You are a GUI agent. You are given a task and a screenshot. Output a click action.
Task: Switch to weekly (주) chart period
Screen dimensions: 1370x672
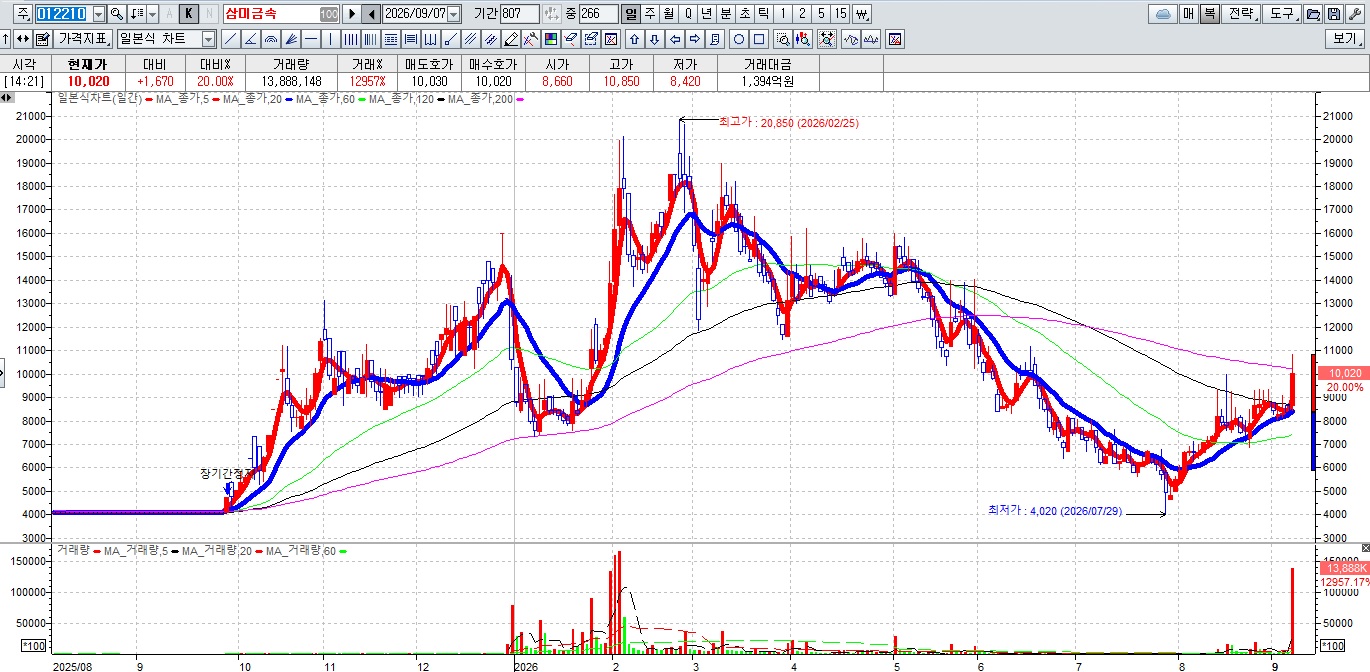coord(650,14)
